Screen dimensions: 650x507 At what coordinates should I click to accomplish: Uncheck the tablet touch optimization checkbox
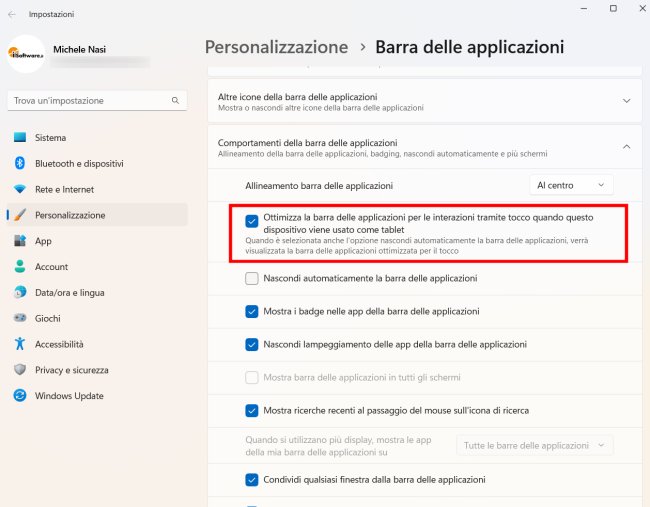[252, 222]
